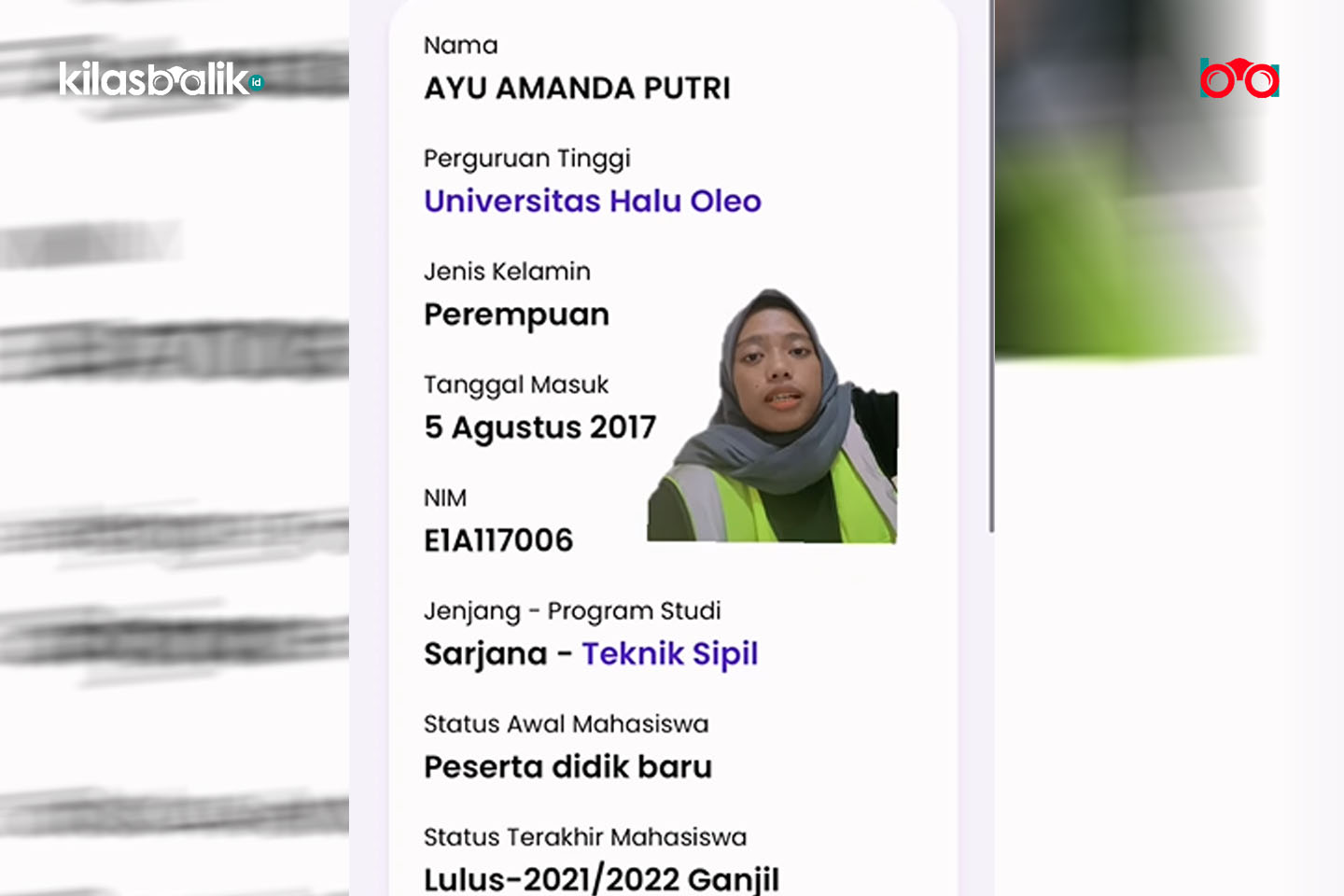This screenshot has width=1344, height=896.
Task: Select the Peserta didik baru status text
Action: coord(567,767)
